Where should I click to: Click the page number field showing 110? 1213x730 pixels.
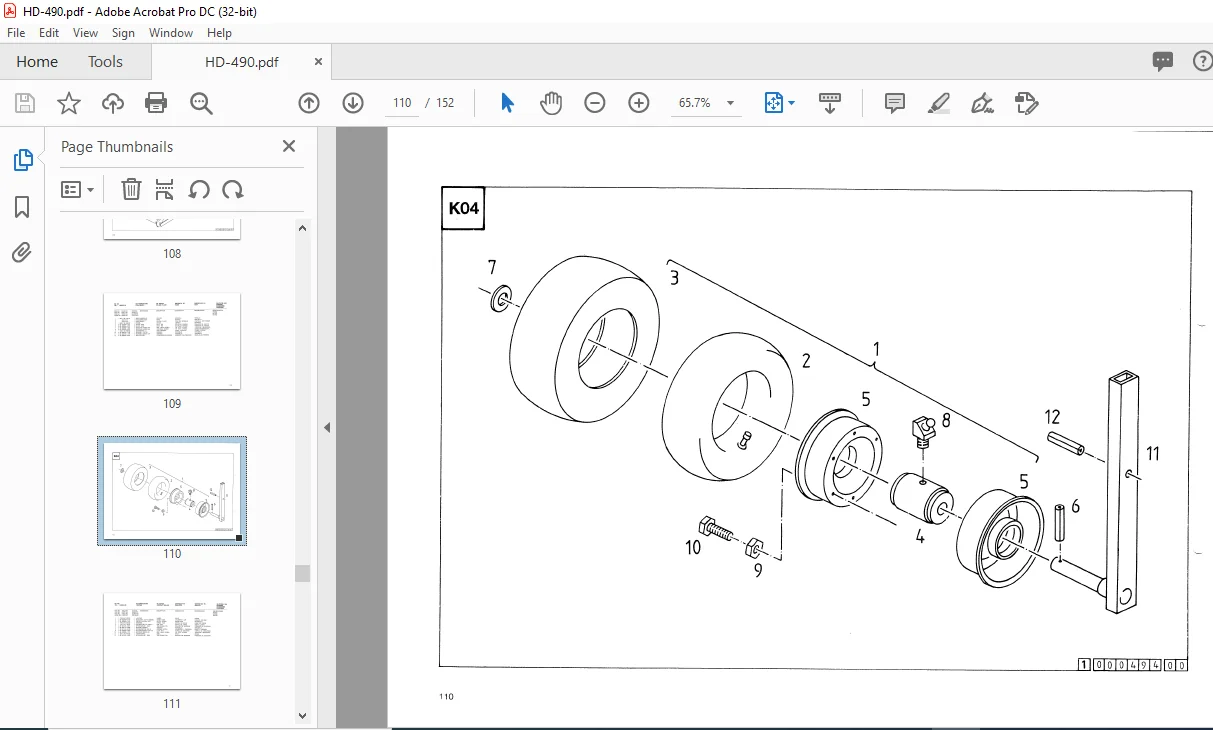[x=402, y=103]
